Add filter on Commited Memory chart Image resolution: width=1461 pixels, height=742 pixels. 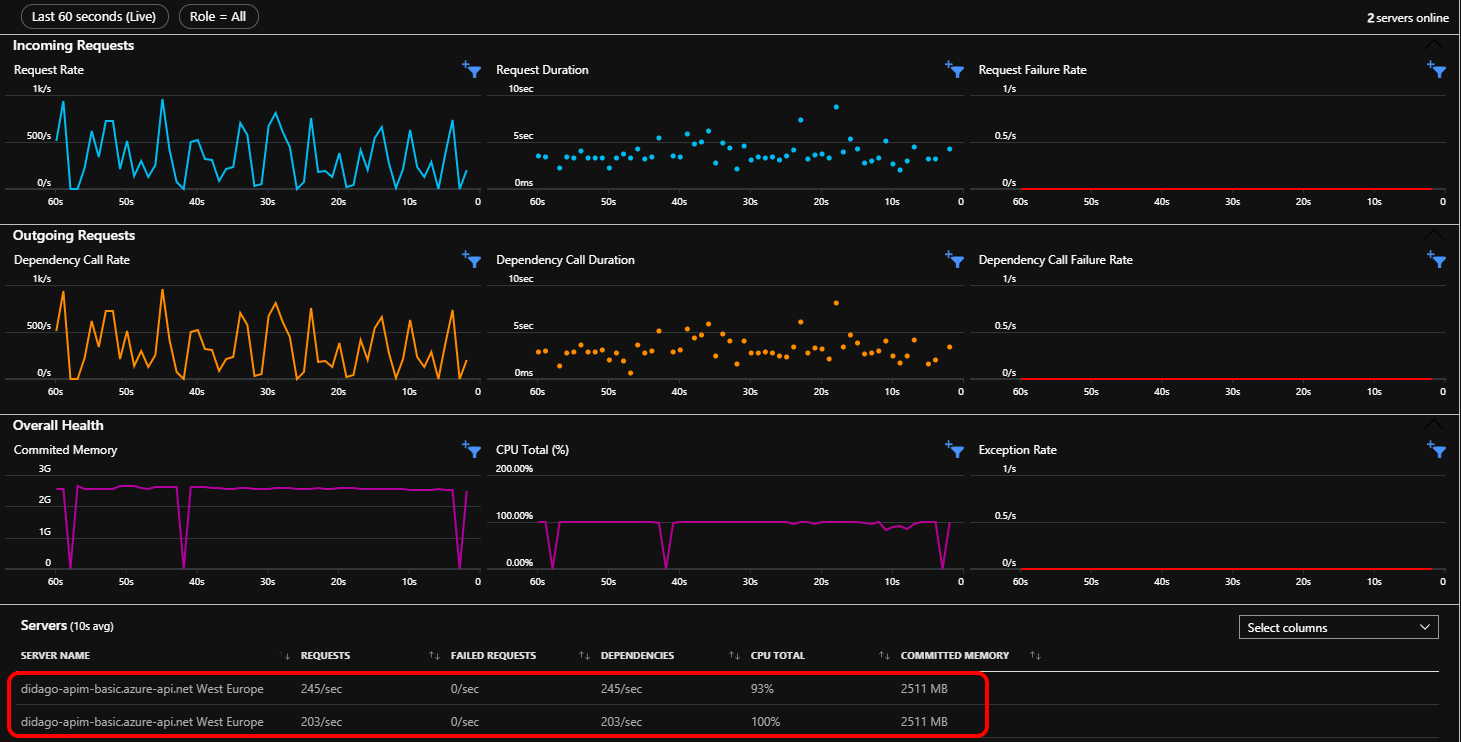click(472, 449)
